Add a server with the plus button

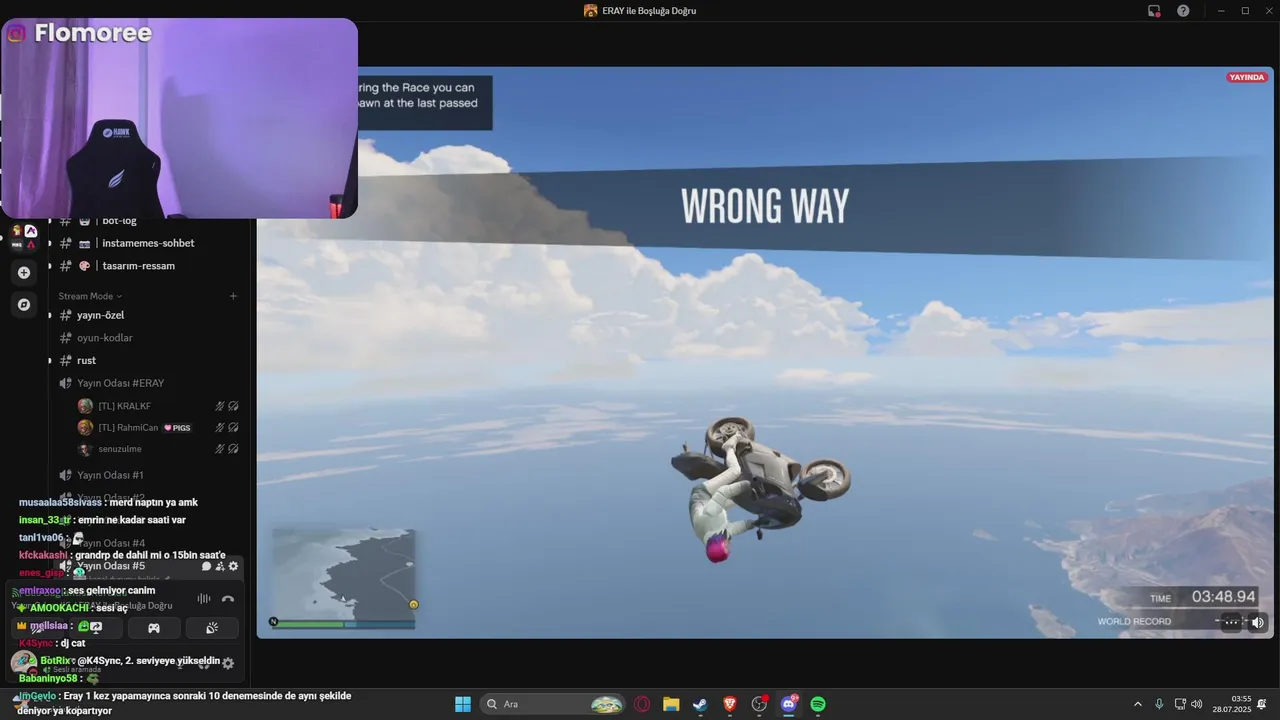24,272
